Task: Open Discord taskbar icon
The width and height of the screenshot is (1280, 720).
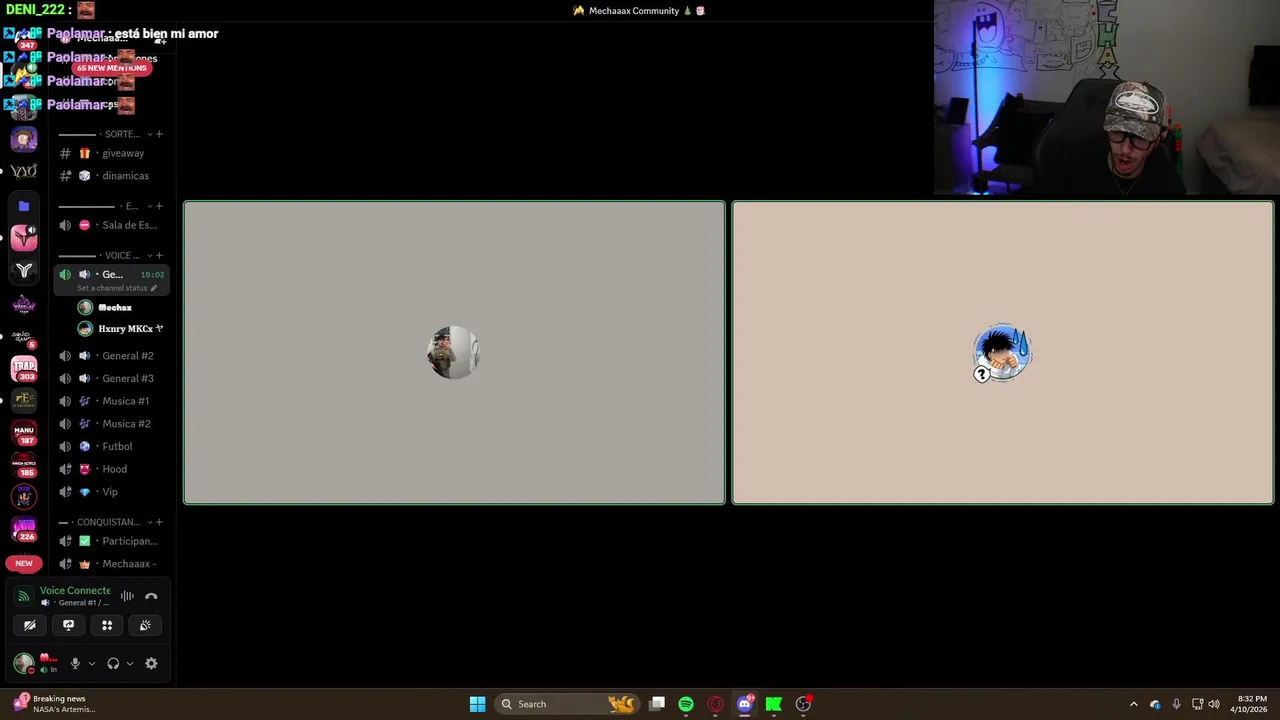Action: coord(745,704)
